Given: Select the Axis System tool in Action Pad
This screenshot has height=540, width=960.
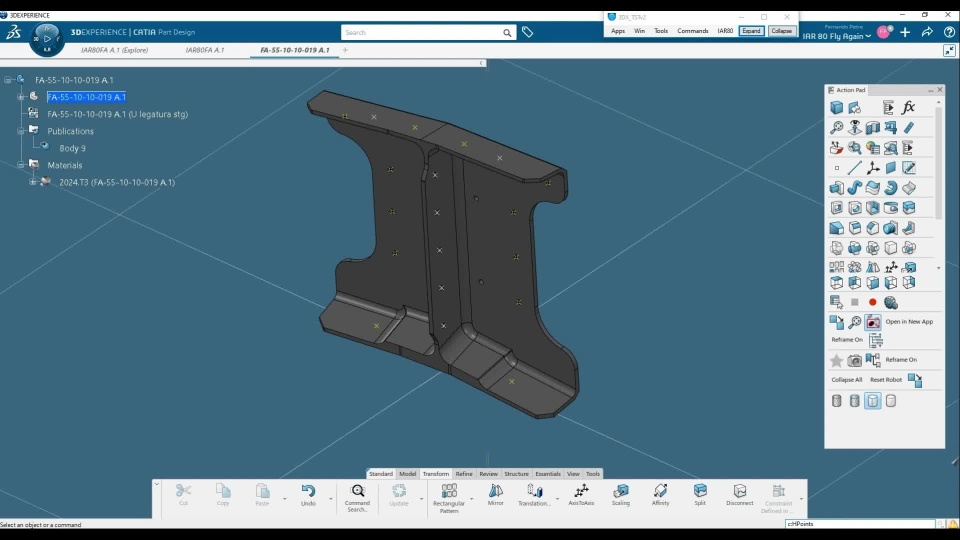Looking at the screenshot, I should 873,168.
